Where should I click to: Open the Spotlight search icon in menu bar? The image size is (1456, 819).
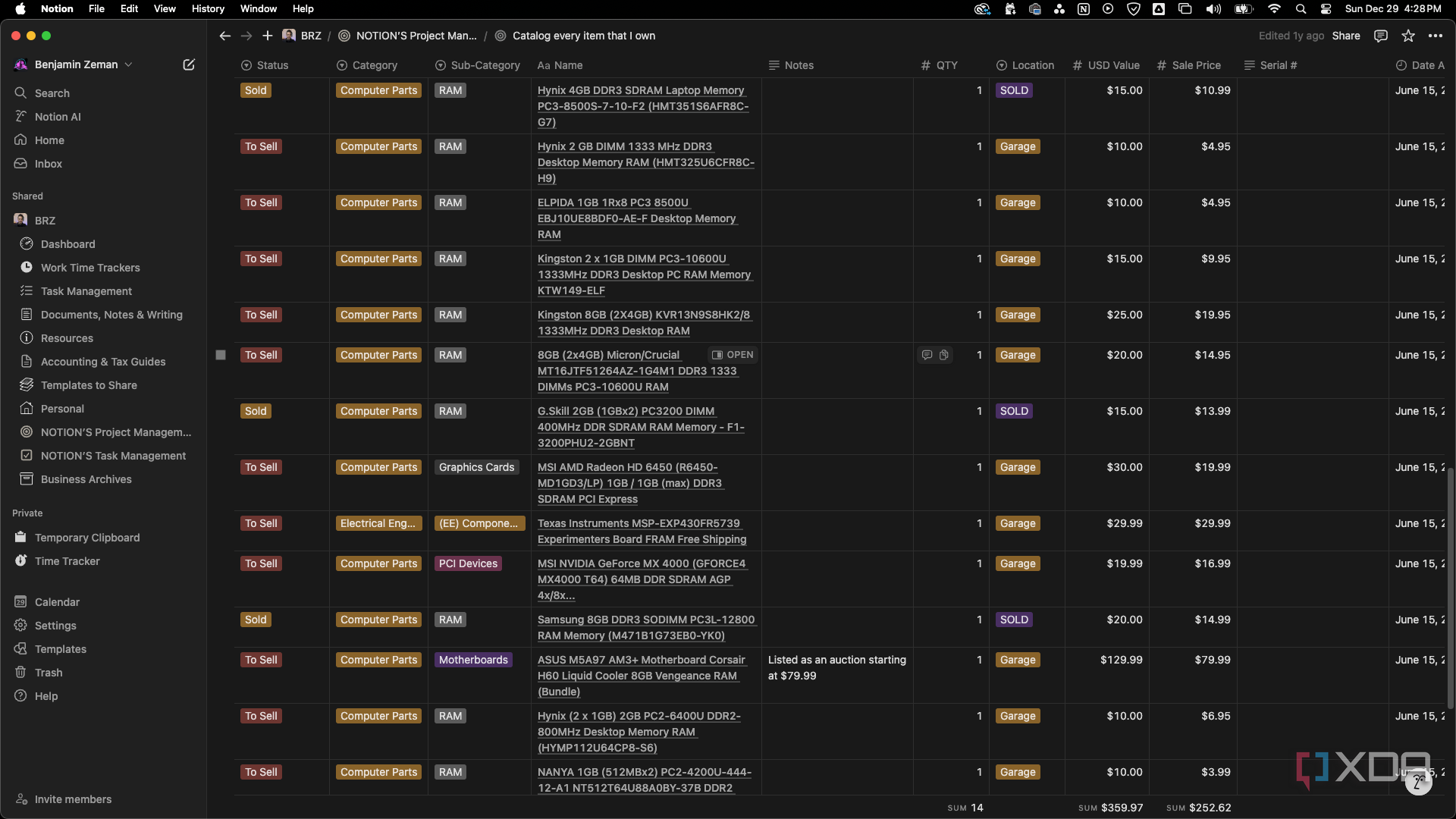[1301, 8]
